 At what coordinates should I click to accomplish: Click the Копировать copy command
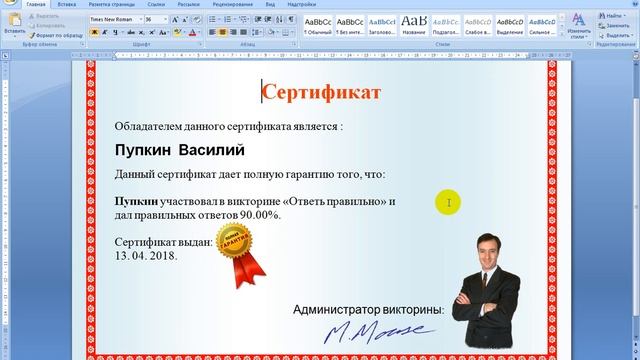point(47,26)
